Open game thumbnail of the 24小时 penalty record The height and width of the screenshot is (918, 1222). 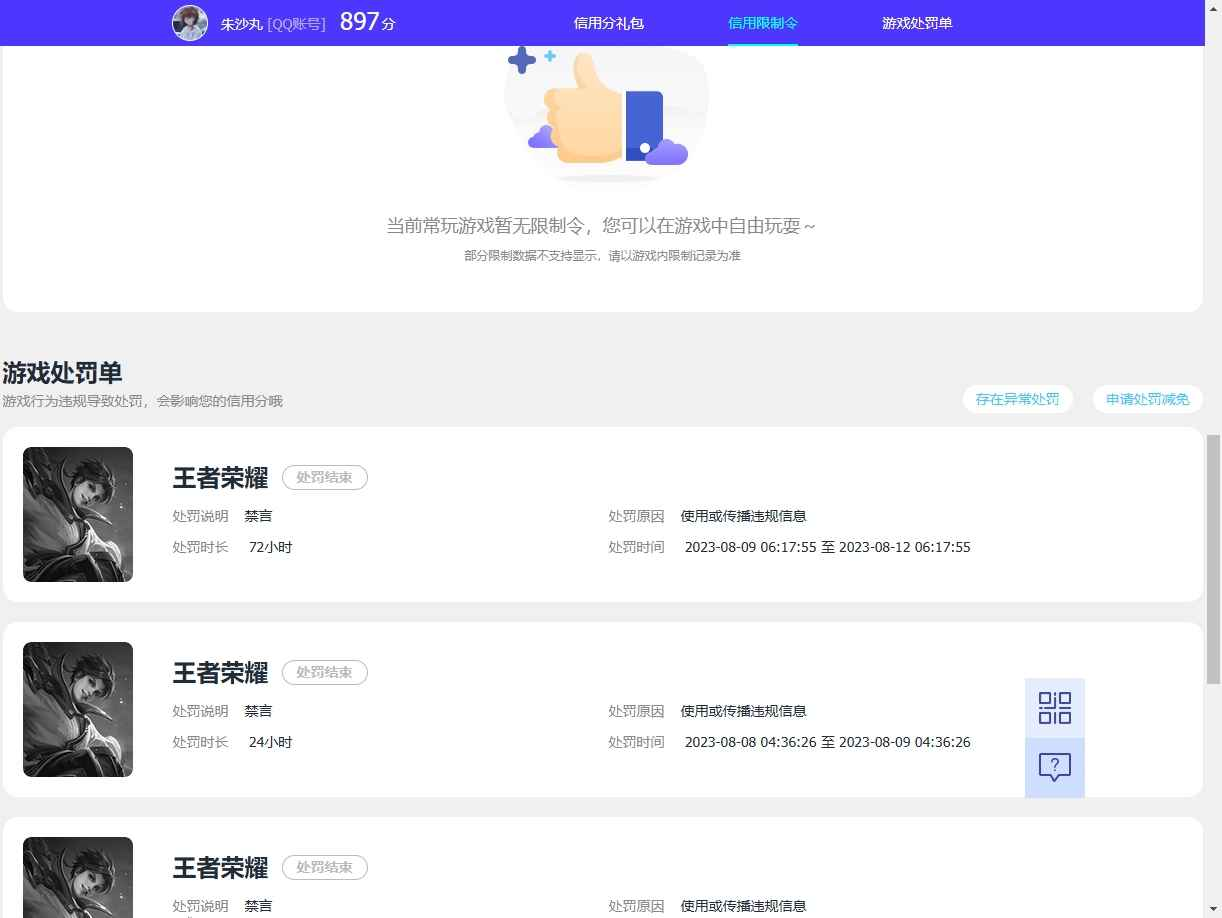point(78,709)
